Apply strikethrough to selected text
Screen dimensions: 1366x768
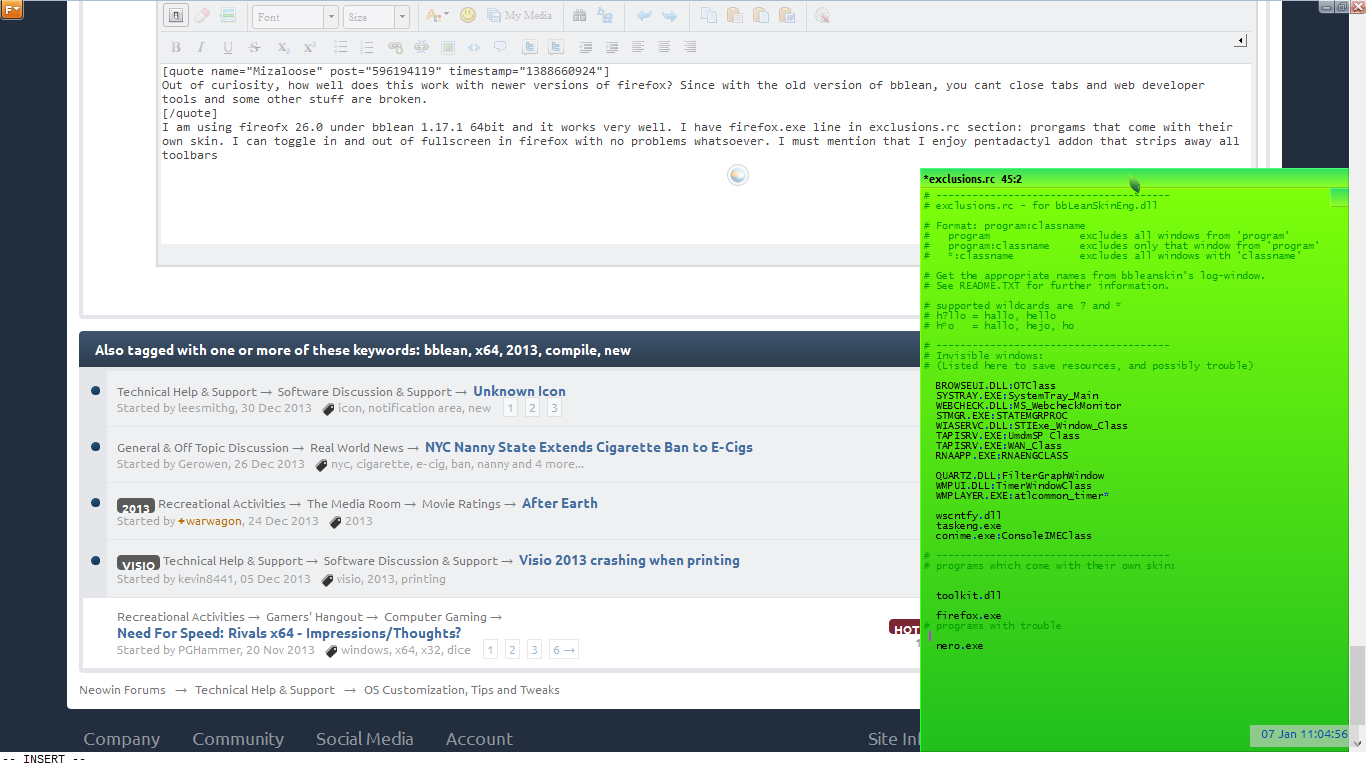[253, 46]
